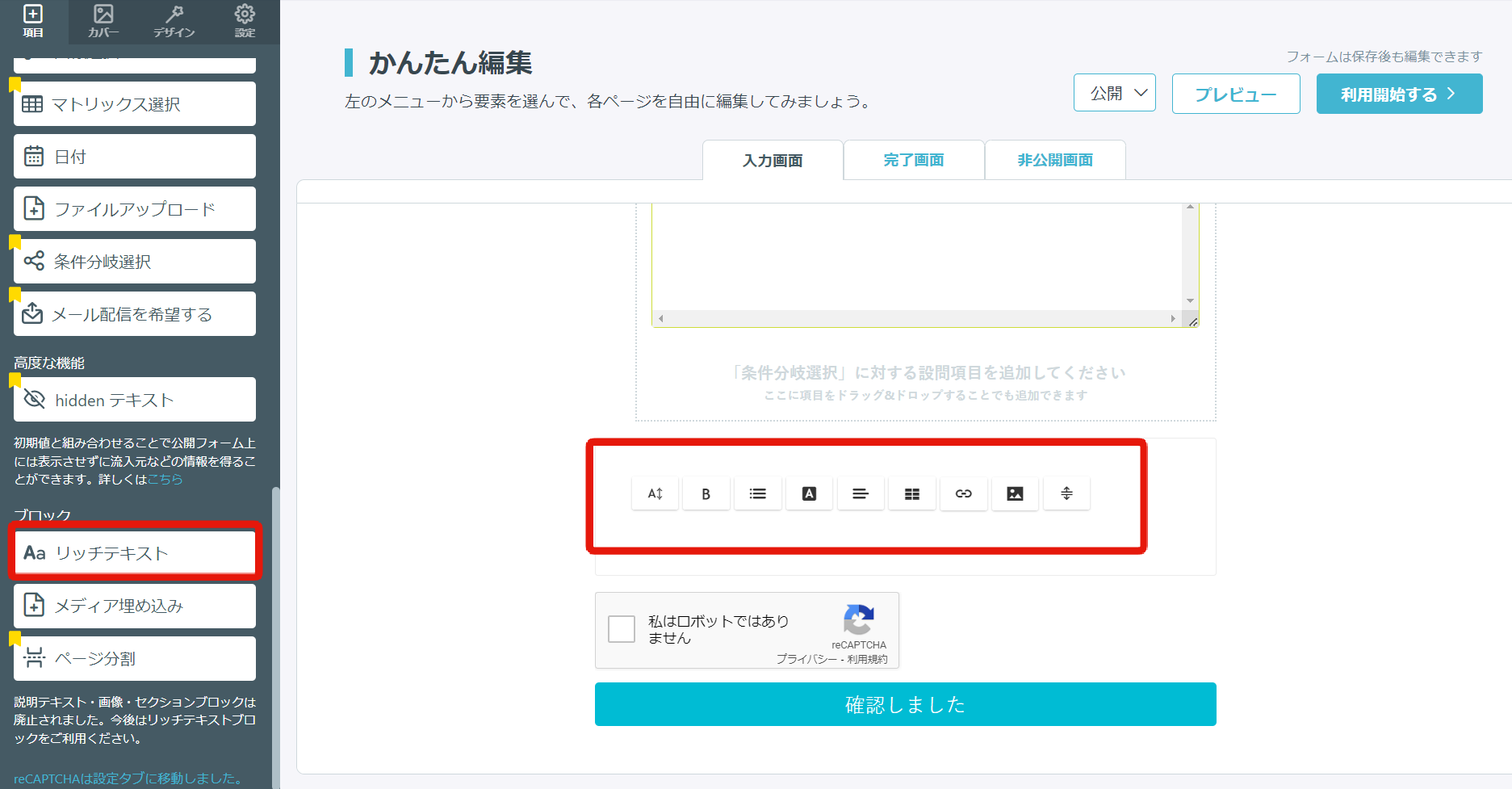Open the text color icon
Viewport: 1512px width, 789px height.
[x=809, y=493]
